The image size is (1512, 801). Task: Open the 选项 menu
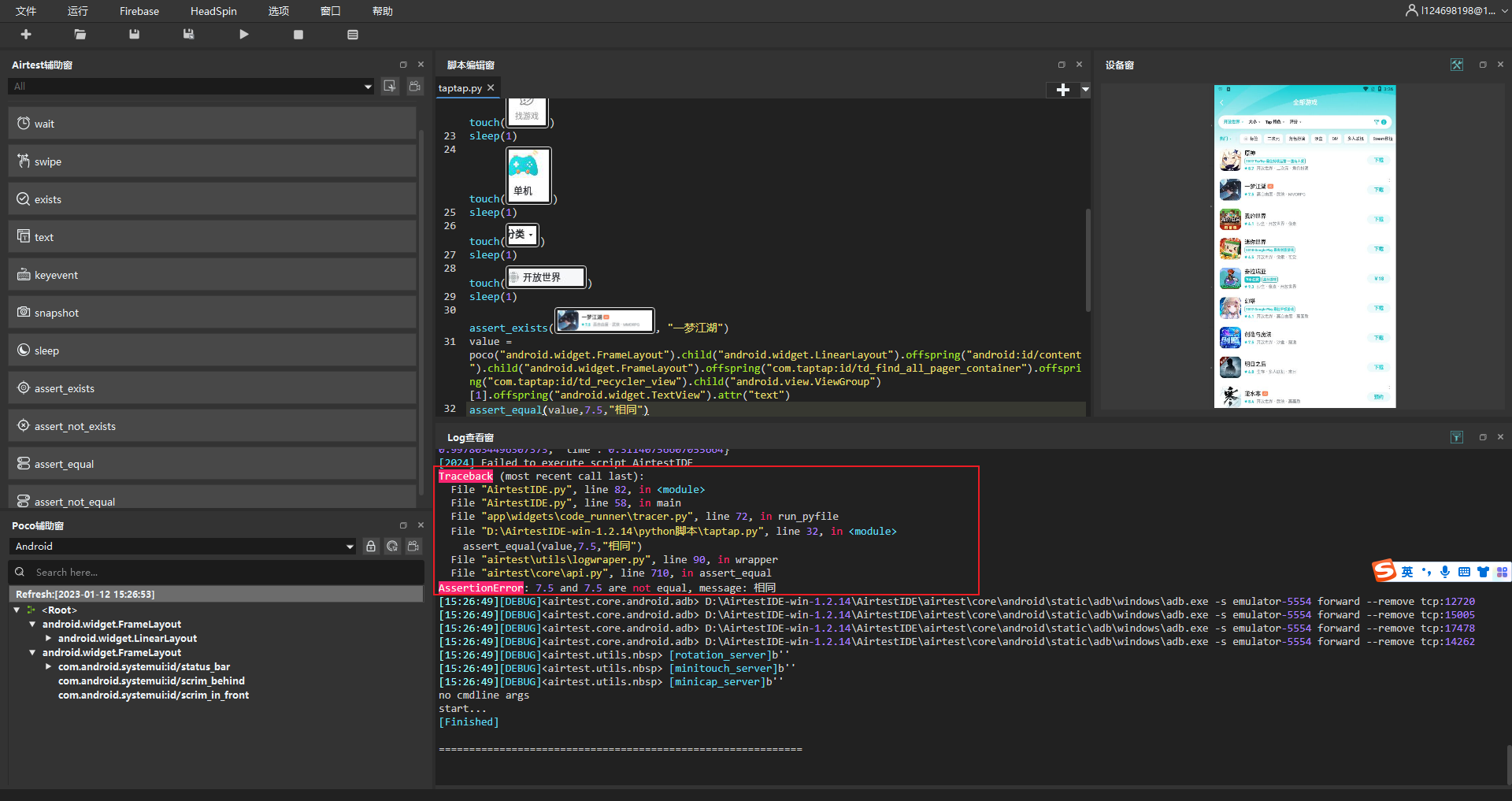click(x=279, y=11)
